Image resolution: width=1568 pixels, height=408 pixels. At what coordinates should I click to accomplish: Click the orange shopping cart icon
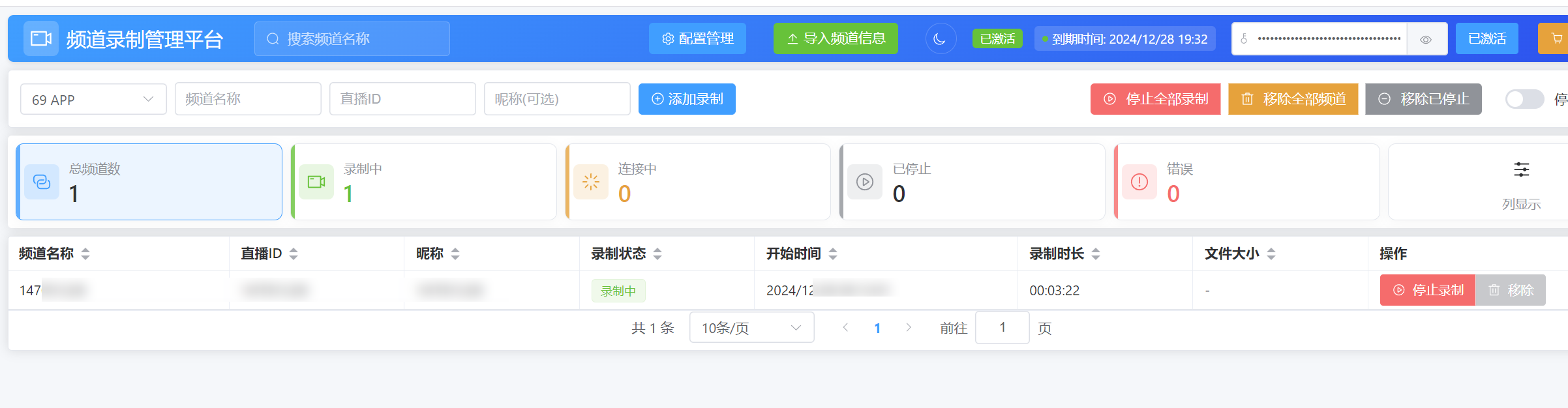pyautogui.click(x=1557, y=38)
